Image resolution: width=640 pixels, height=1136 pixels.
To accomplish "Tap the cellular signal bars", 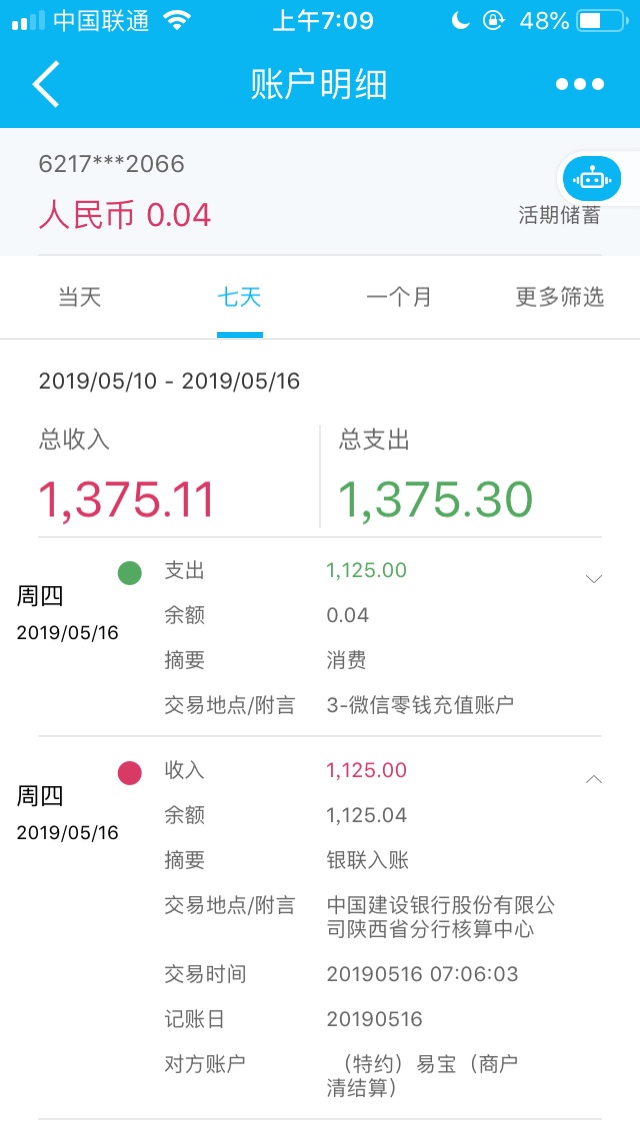I will [28, 20].
